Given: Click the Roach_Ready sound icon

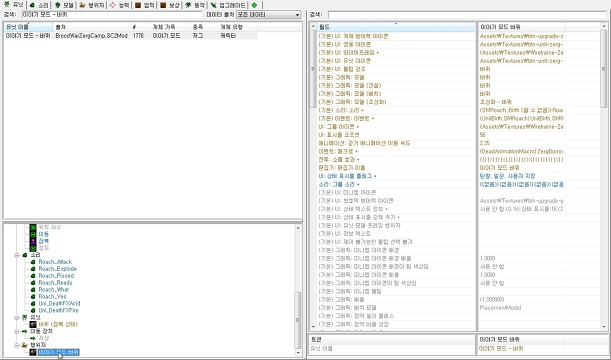Looking at the screenshot, I should click(x=33, y=283).
